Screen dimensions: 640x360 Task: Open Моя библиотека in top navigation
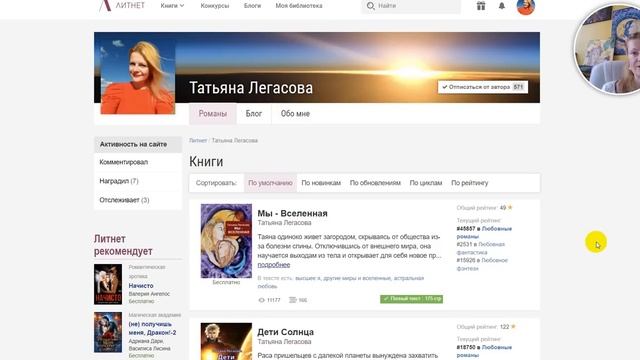[x=299, y=6]
